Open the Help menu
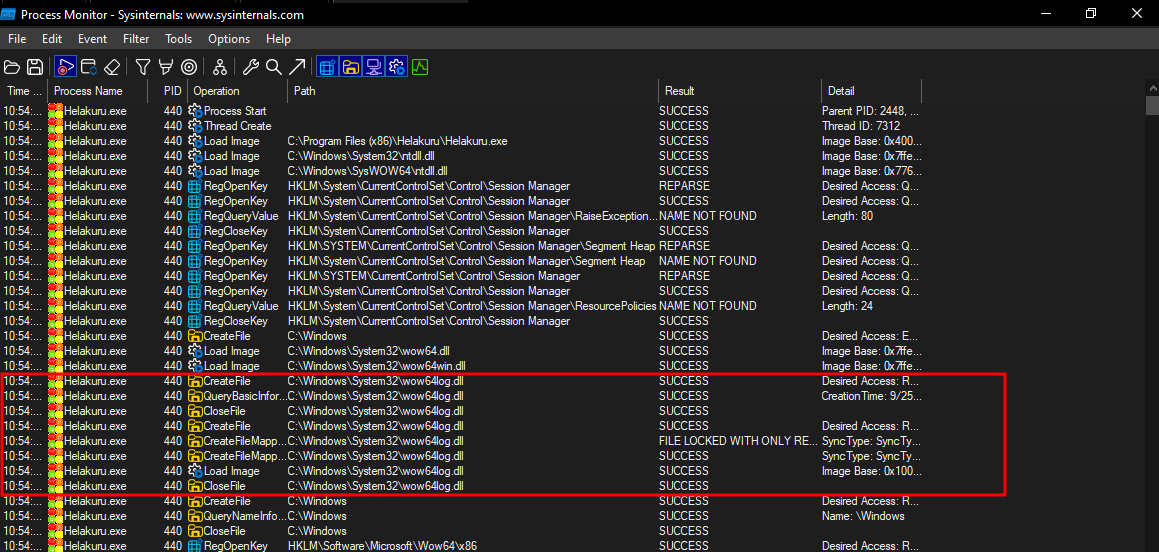The width and height of the screenshot is (1159, 552). click(x=278, y=39)
